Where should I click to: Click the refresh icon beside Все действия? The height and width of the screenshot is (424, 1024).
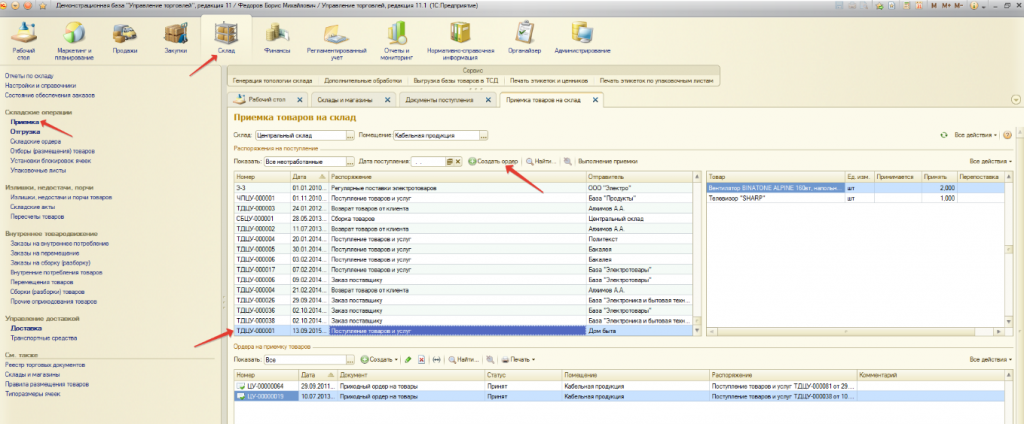tap(943, 134)
